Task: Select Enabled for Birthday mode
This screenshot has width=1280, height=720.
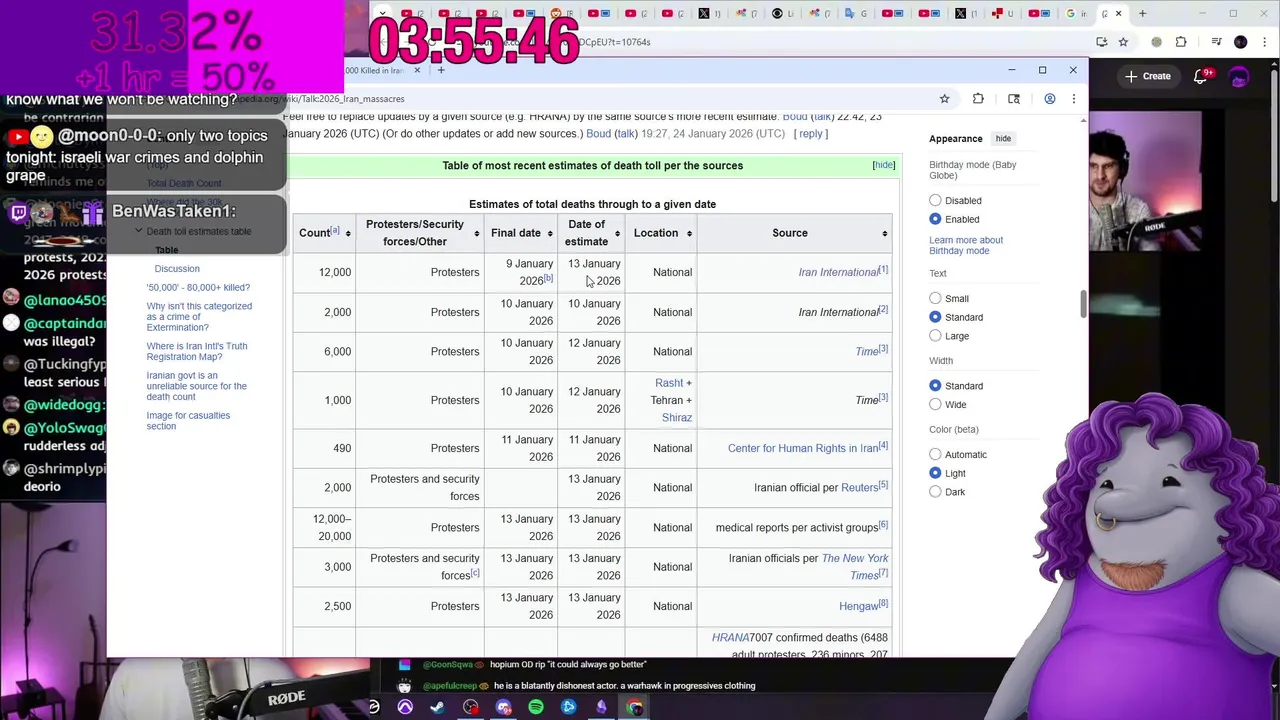Action: click(935, 219)
